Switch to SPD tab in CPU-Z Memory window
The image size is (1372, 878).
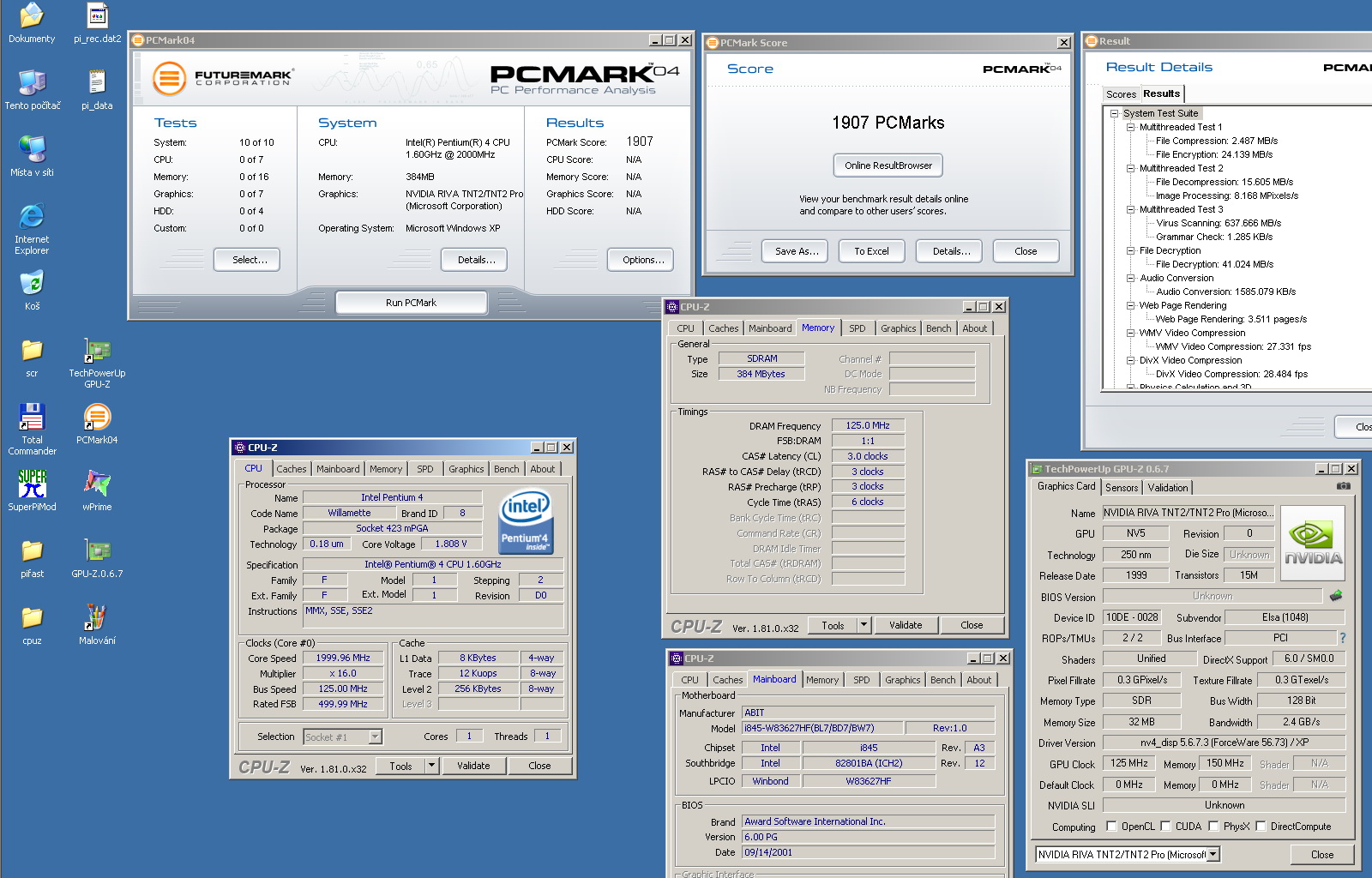point(857,328)
